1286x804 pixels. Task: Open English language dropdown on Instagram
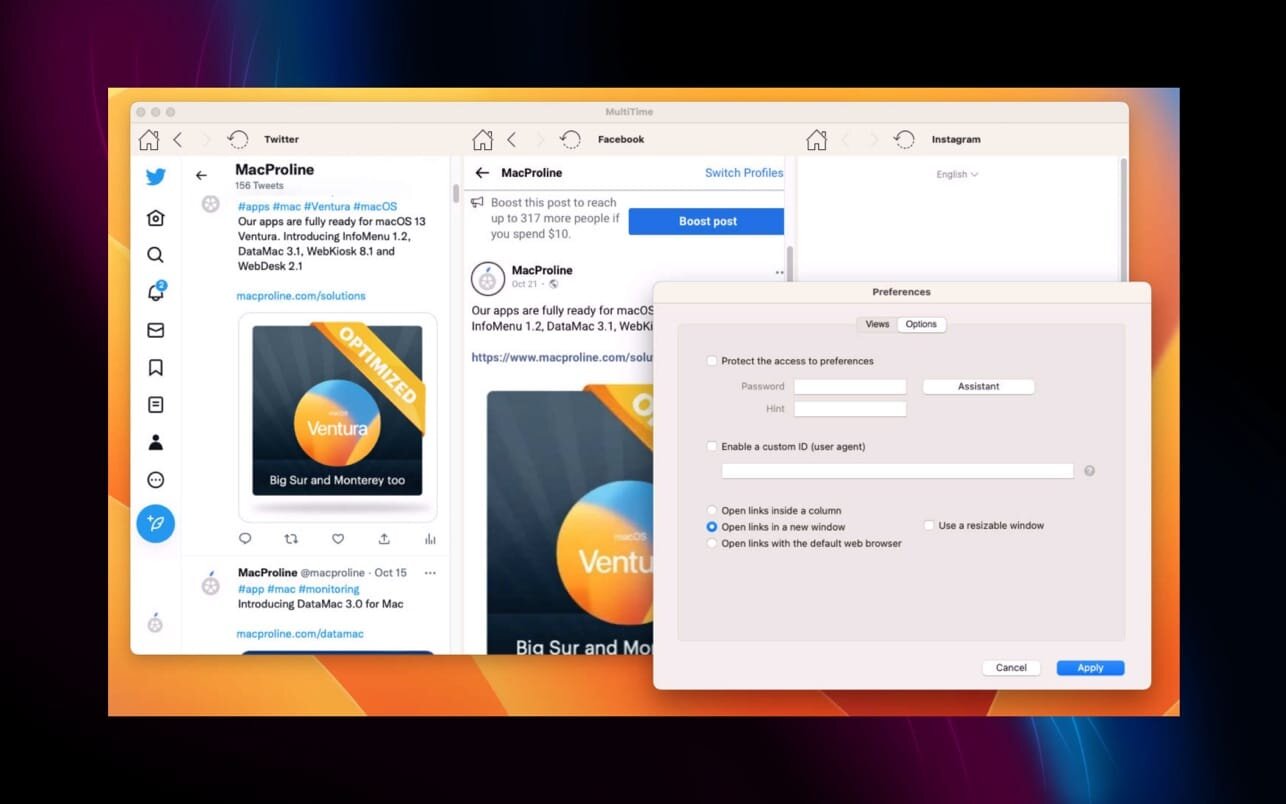(957, 174)
